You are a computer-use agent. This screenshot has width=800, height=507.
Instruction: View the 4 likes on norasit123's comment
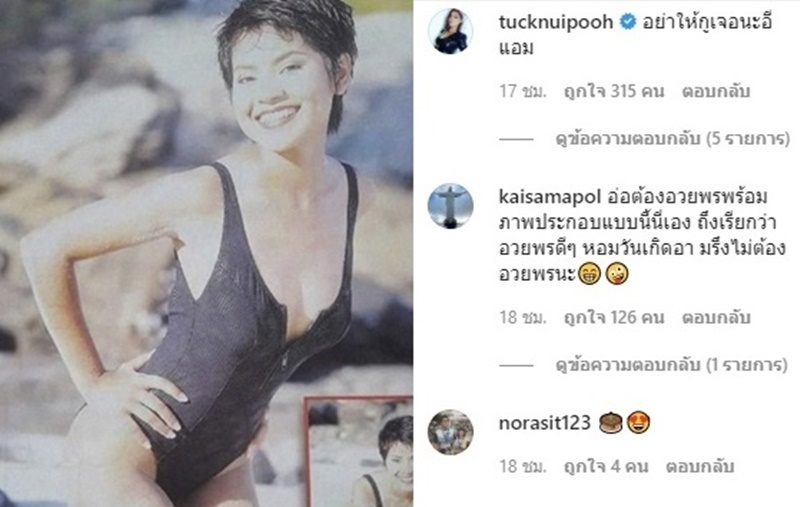point(606,466)
